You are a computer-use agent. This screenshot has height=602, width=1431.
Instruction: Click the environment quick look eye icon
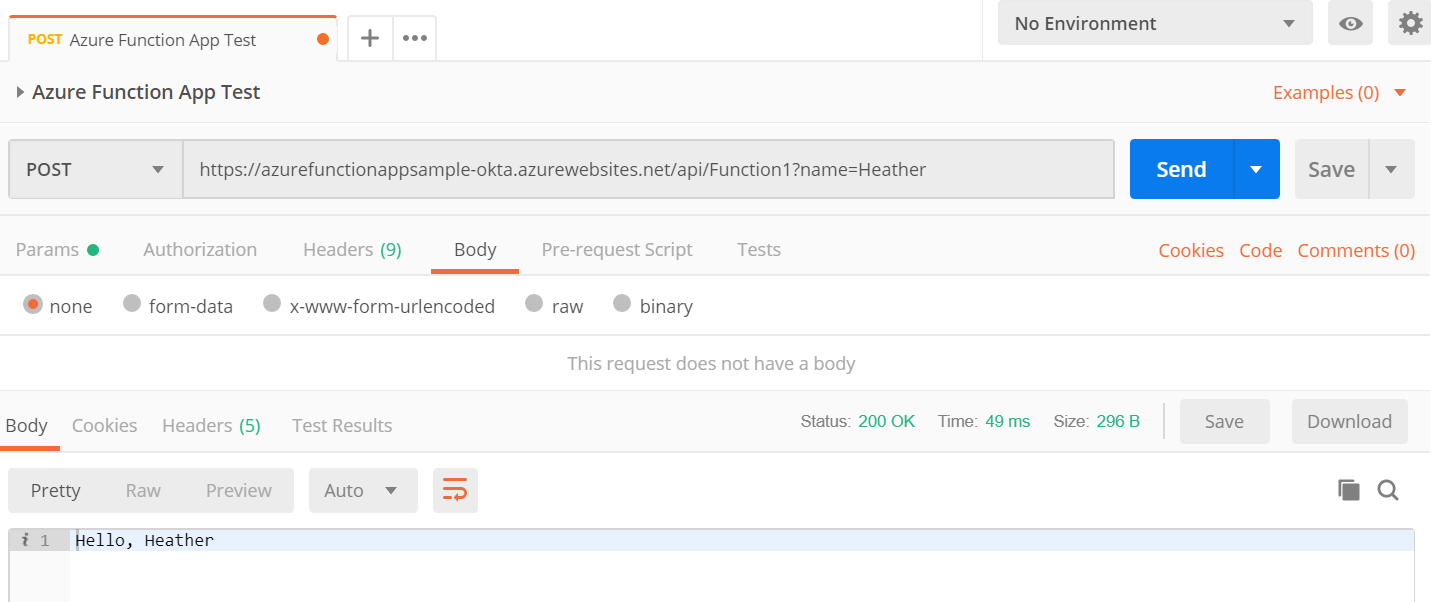[1350, 23]
